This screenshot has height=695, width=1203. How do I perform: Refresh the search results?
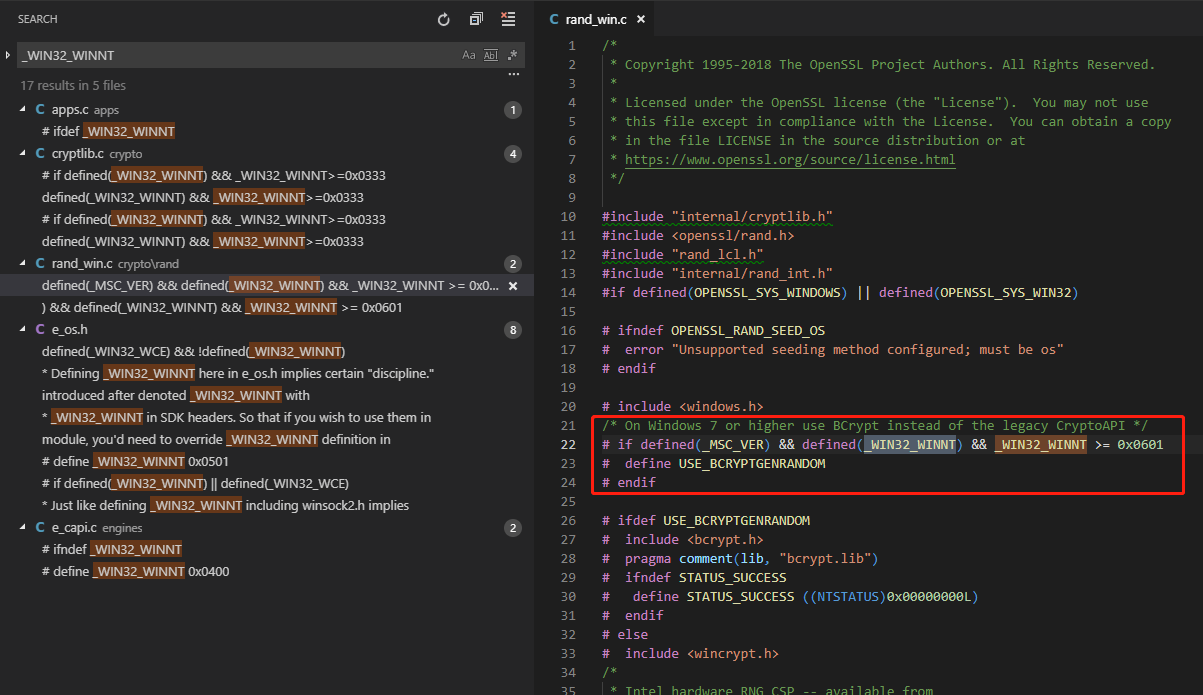444,19
